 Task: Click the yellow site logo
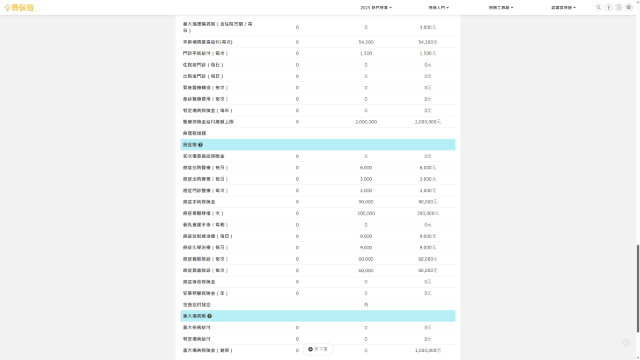(x=19, y=7)
